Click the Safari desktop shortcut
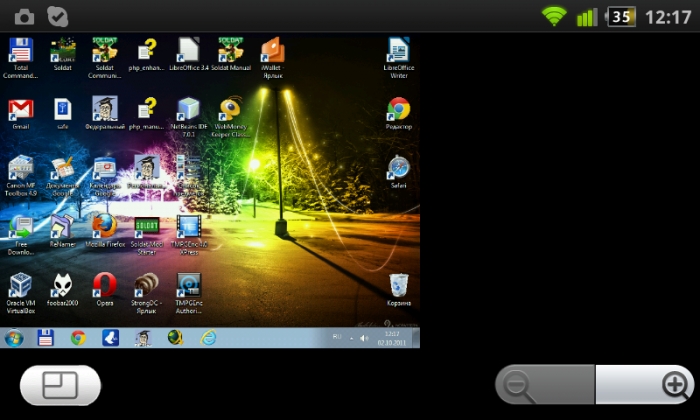700x420 pixels. coord(399,172)
